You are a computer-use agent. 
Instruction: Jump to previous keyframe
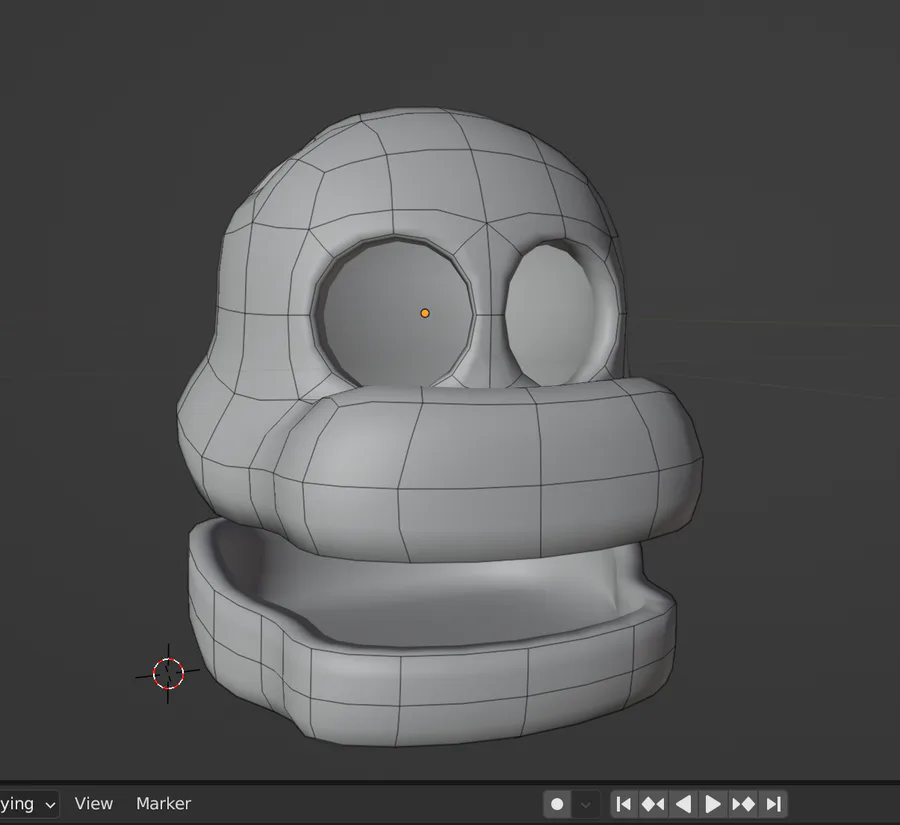click(653, 804)
